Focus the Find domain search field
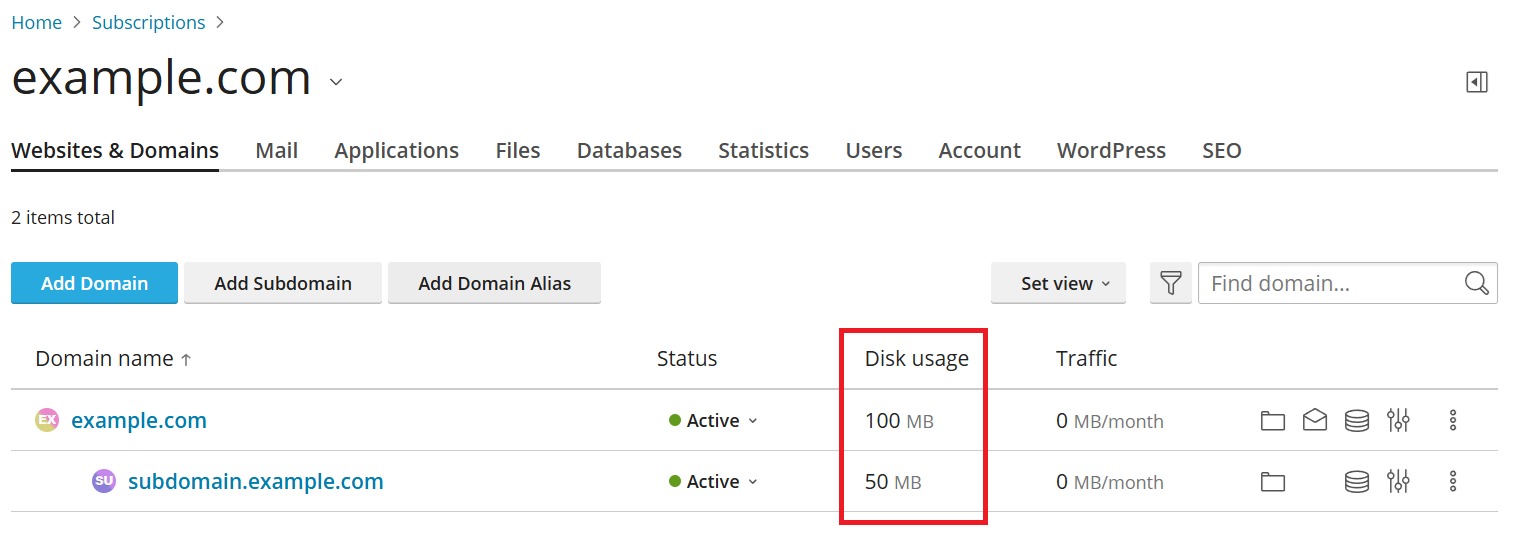Image resolution: width=1518 pixels, height=546 pixels. (x=1330, y=283)
